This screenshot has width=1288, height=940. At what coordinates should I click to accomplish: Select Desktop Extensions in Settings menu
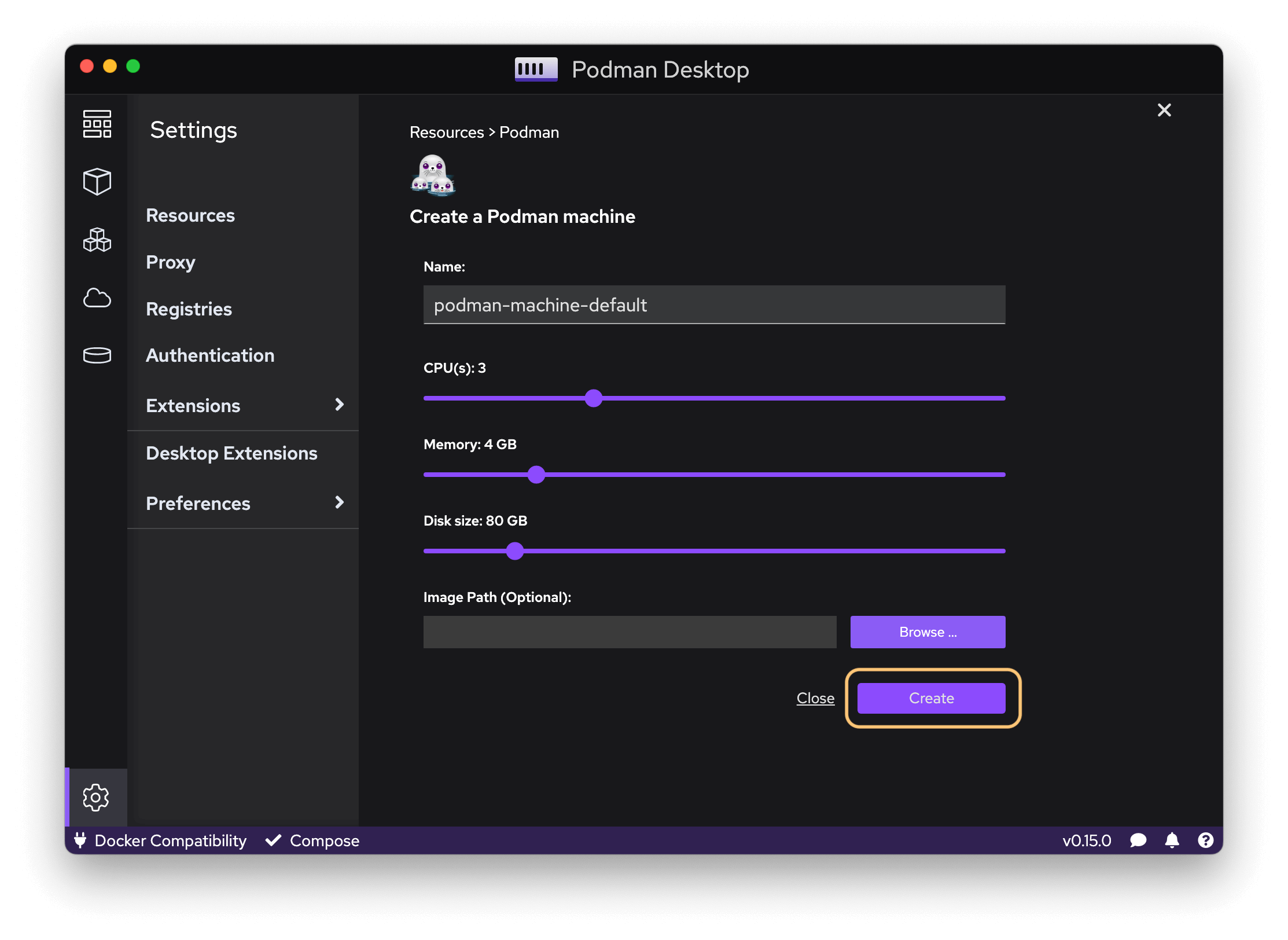(231, 453)
